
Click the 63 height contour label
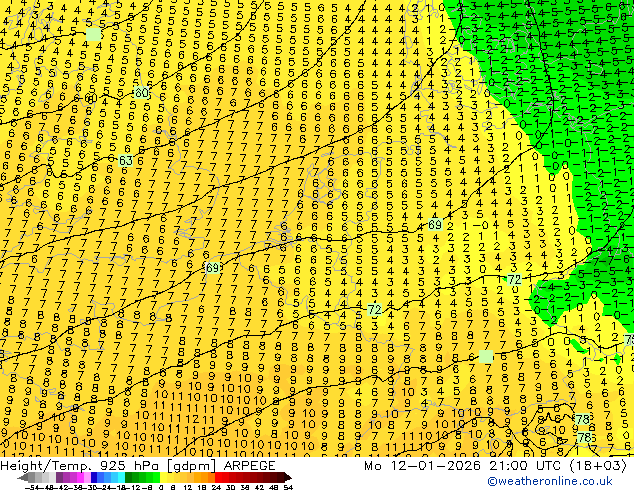point(126,161)
